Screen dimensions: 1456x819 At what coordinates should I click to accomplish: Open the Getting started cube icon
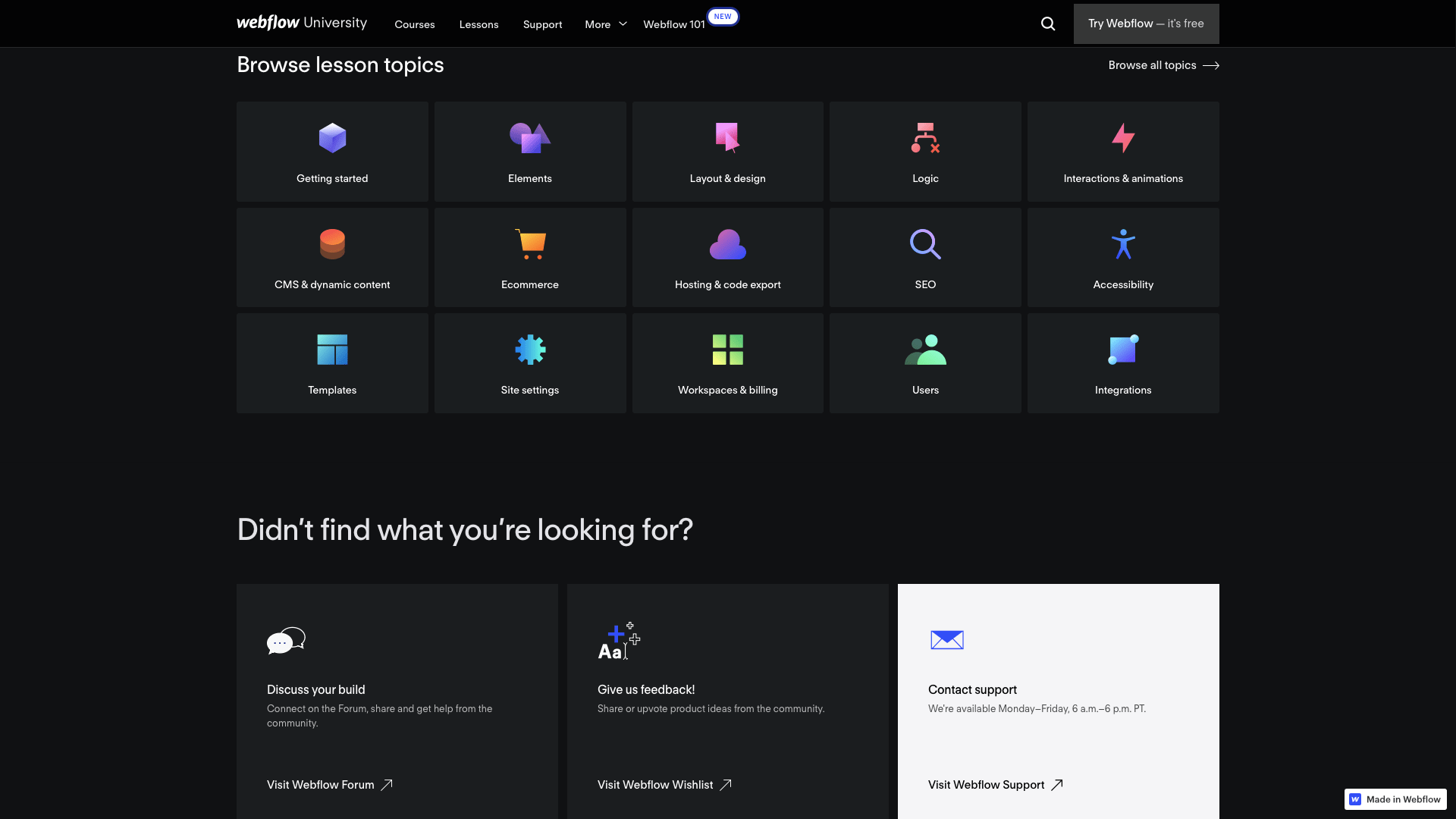click(x=332, y=138)
